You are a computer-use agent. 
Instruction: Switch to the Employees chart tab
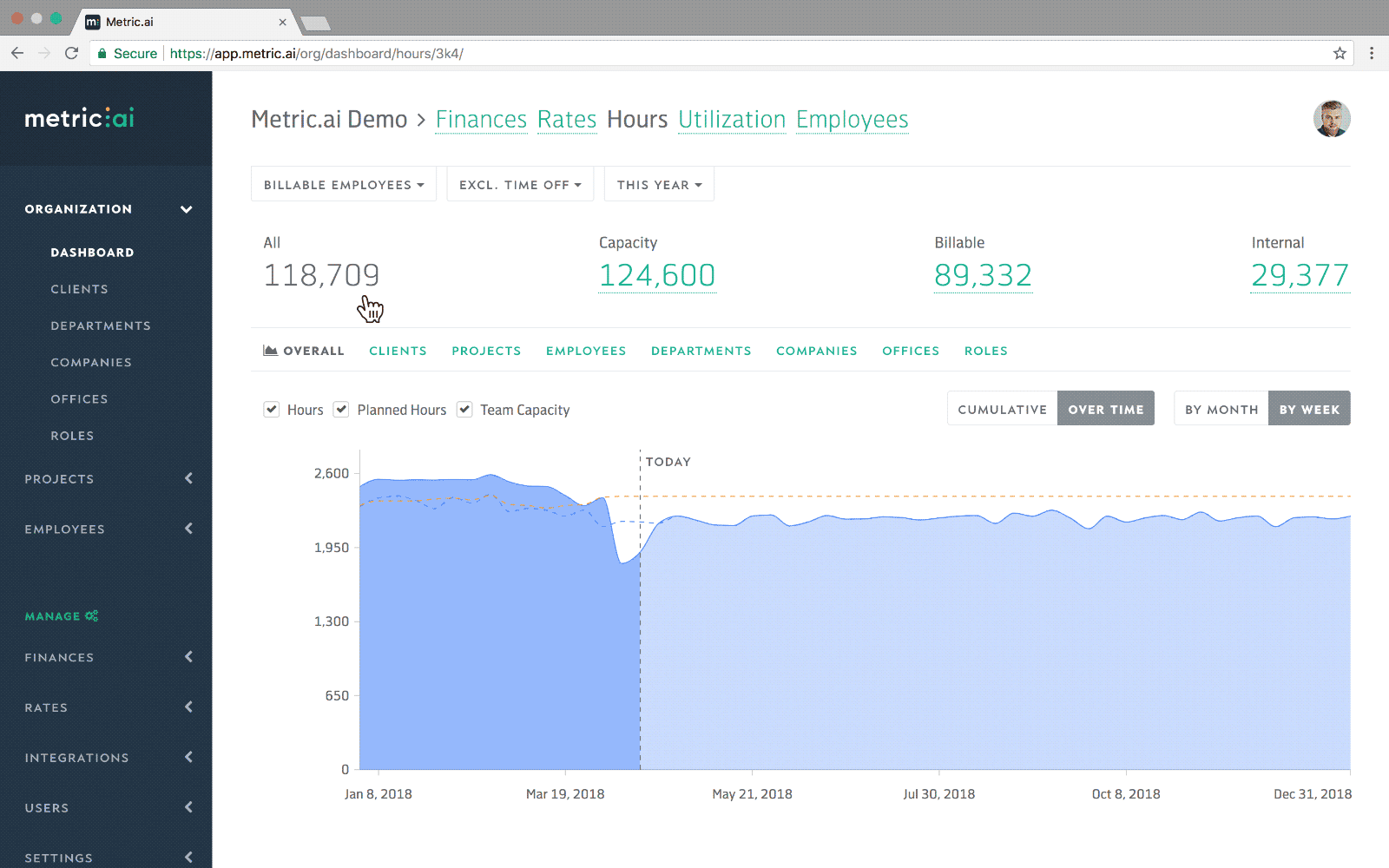pos(586,351)
